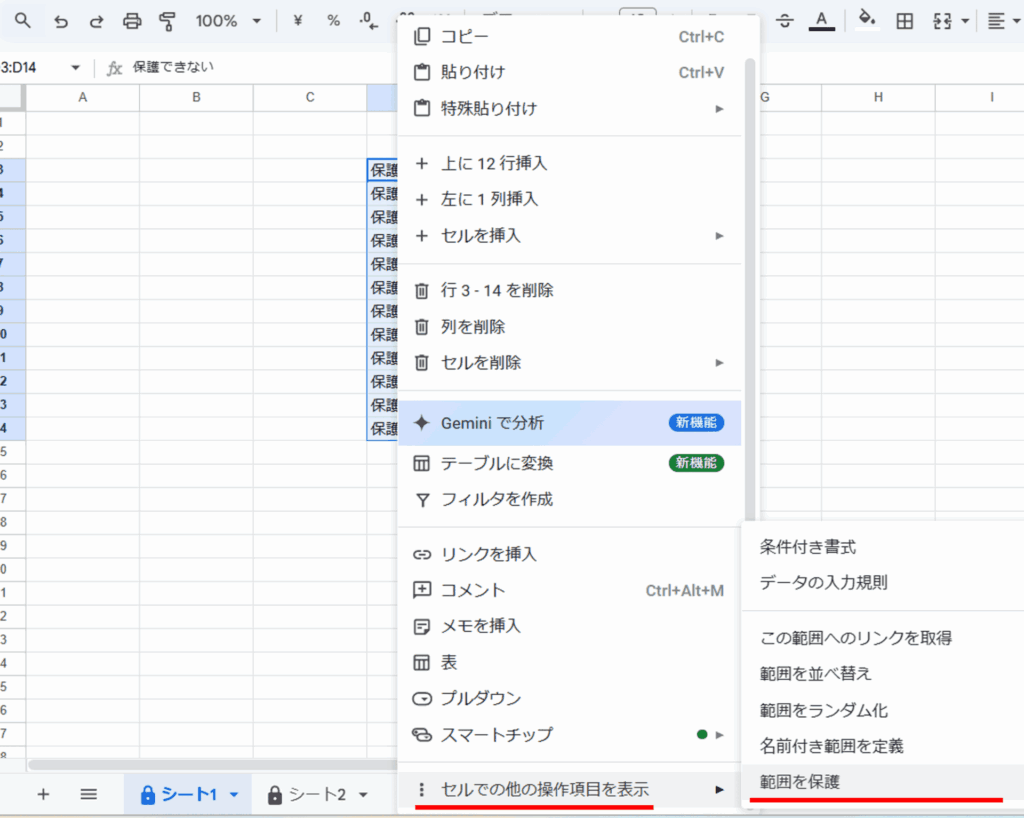Apply percent format icon

[x=333, y=20]
